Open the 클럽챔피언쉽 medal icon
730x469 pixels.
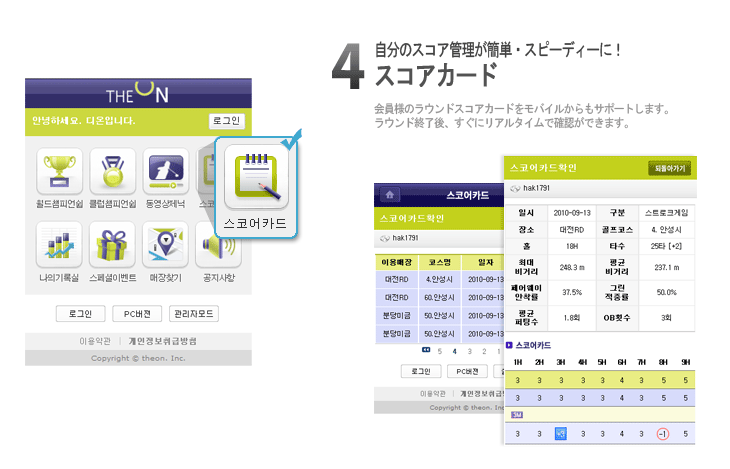click(113, 171)
